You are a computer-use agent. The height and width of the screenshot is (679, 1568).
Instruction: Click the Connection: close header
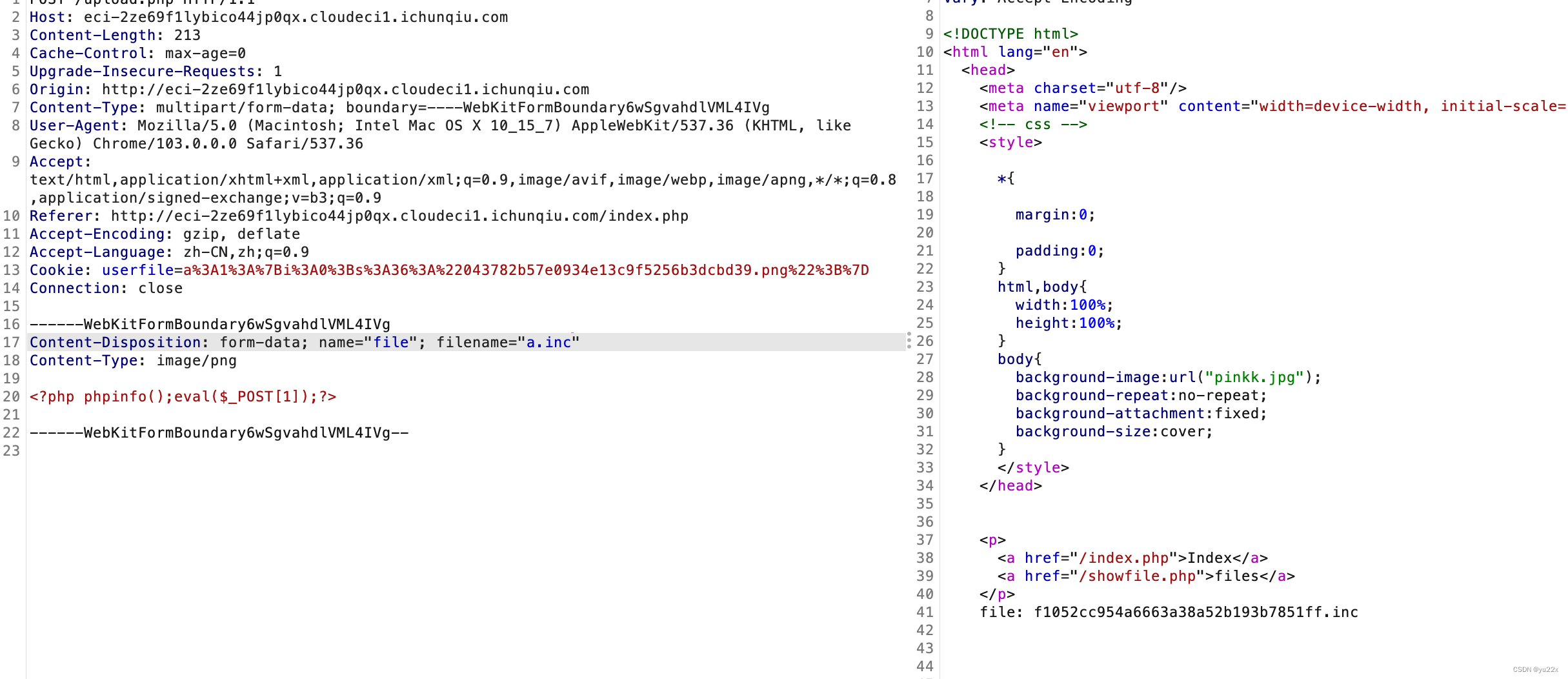pyautogui.click(x=106, y=289)
